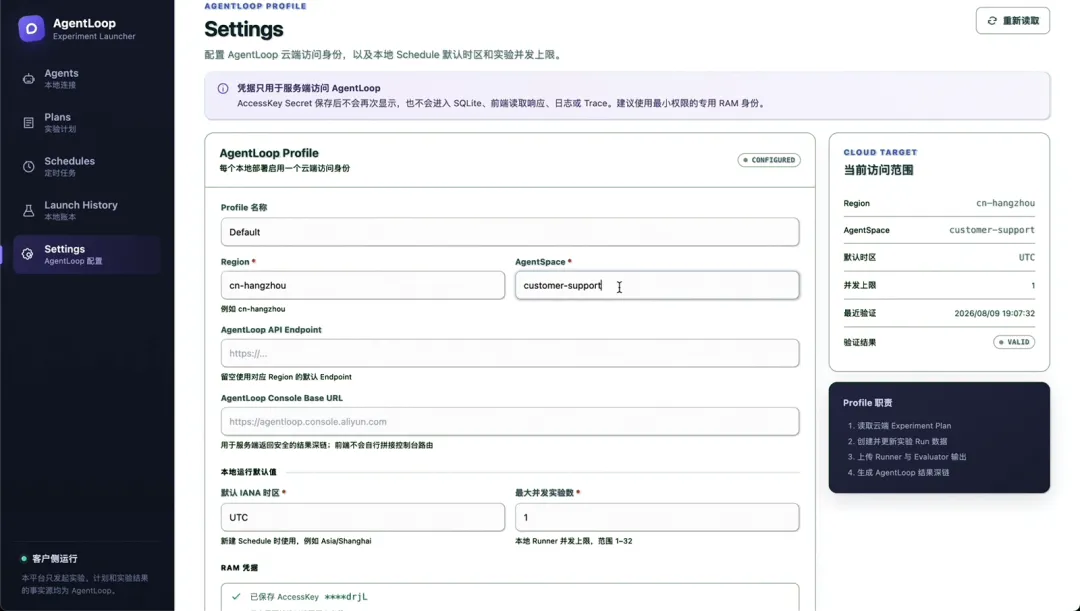Click the 读取云端 Experiment Plan list item
Viewport: 1080px width, 611px height.
pyautogui.click(x=899, y=426)
